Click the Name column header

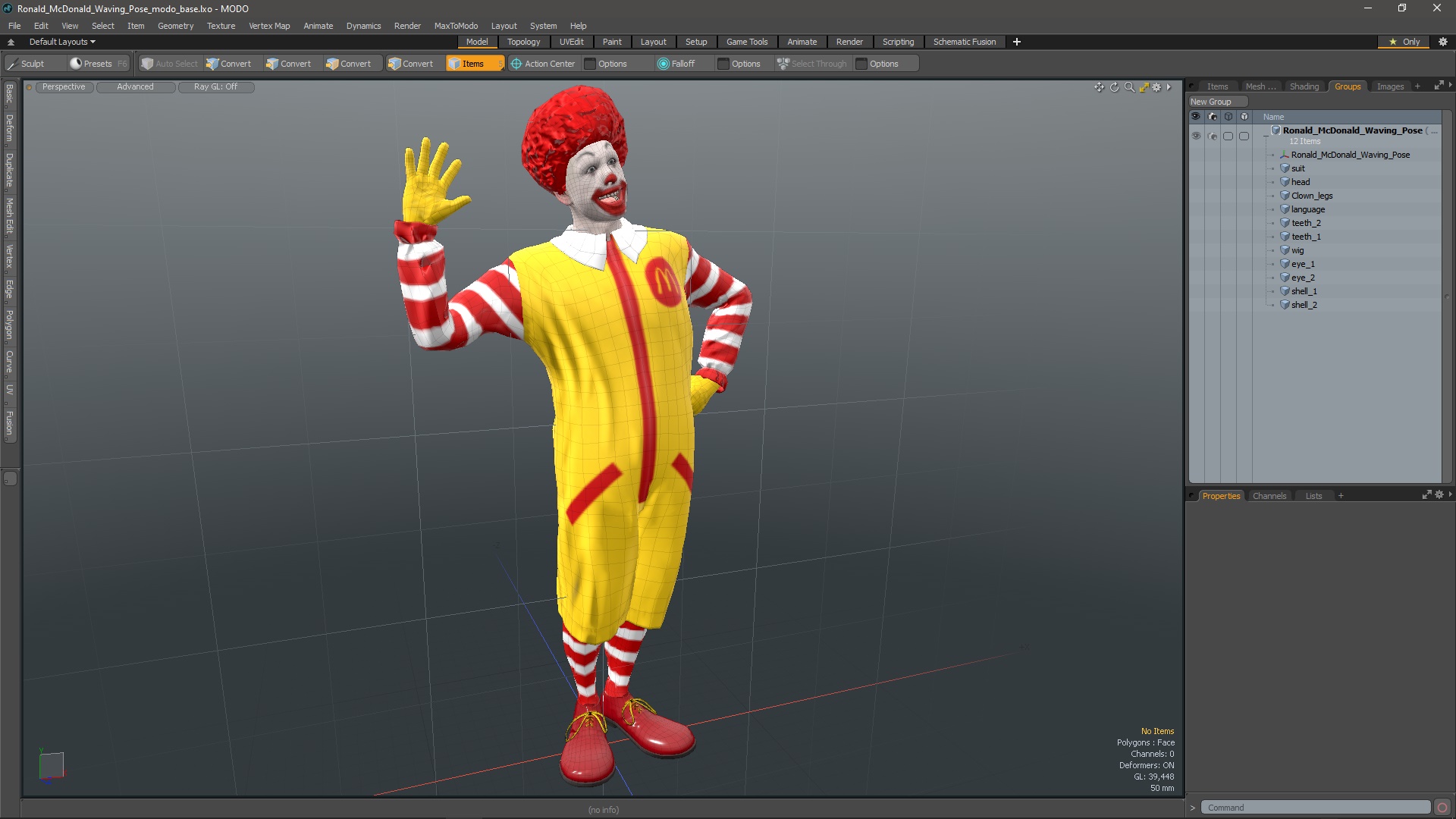tap(1274, 117)
